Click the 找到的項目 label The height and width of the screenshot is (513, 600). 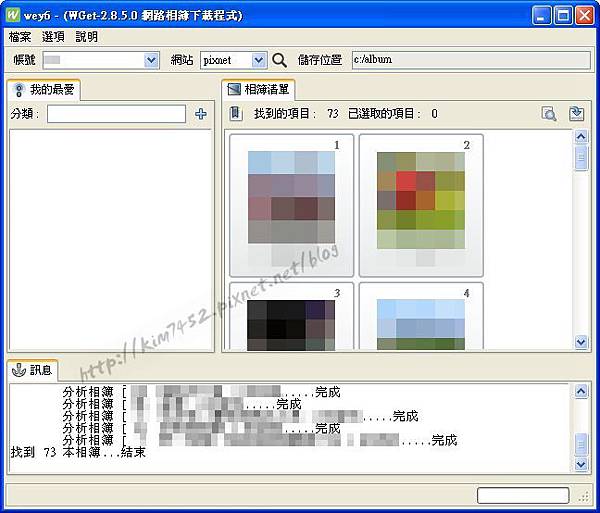[x=285, y=114]
